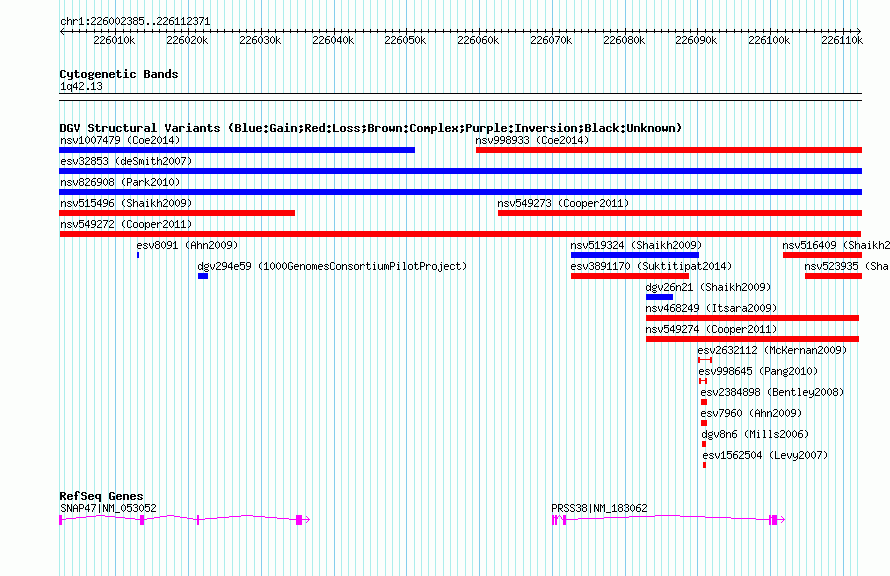Click the nsv549274 (Cooper2011) red bar
The width and height of the screenshot is (890, 576).
tap(752, 339)
